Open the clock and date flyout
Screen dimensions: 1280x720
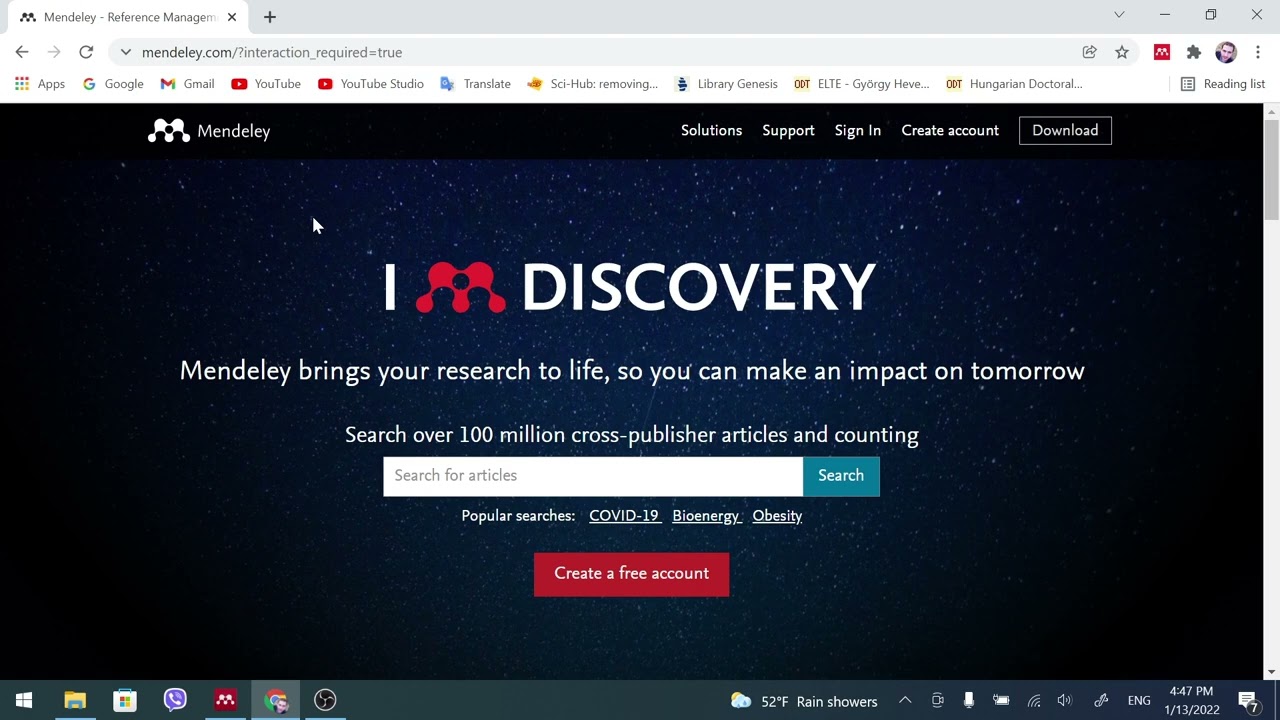tap(1191, 701)
